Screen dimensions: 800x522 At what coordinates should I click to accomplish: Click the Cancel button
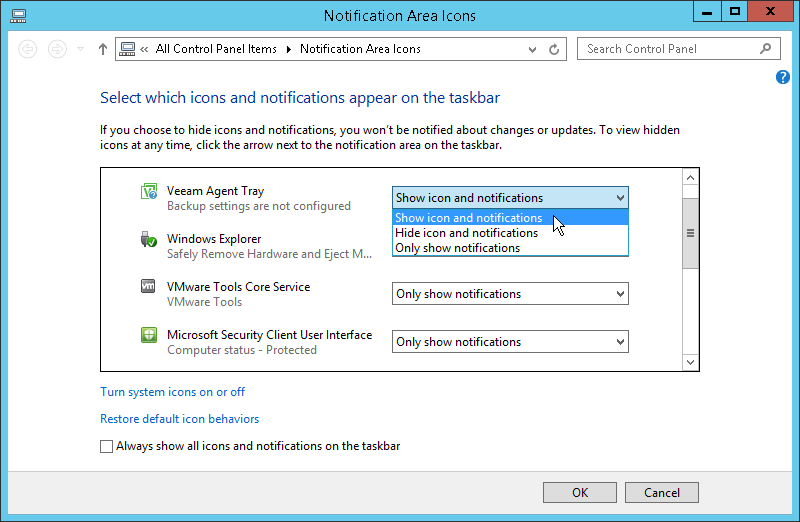[662, 492]
